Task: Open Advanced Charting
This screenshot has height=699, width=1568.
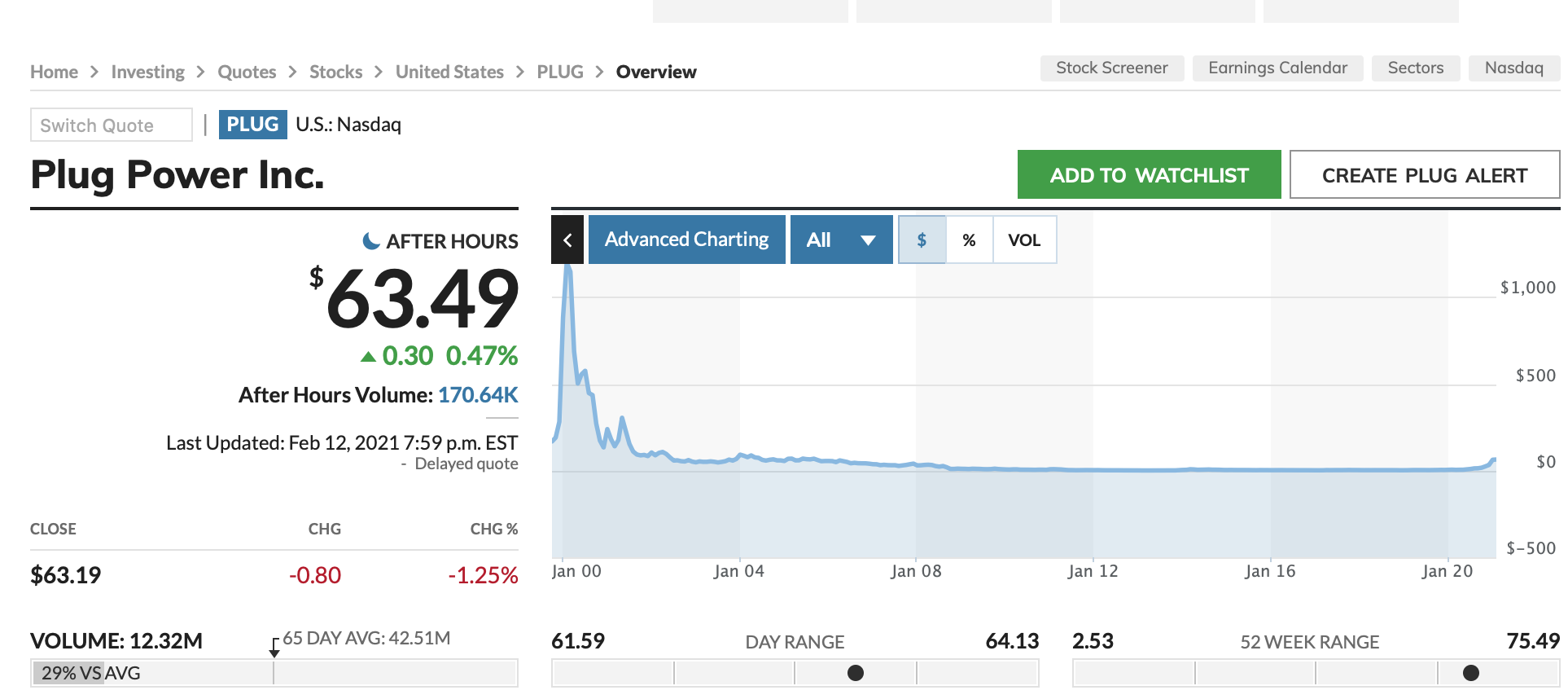Action: [x=686, y=240]
